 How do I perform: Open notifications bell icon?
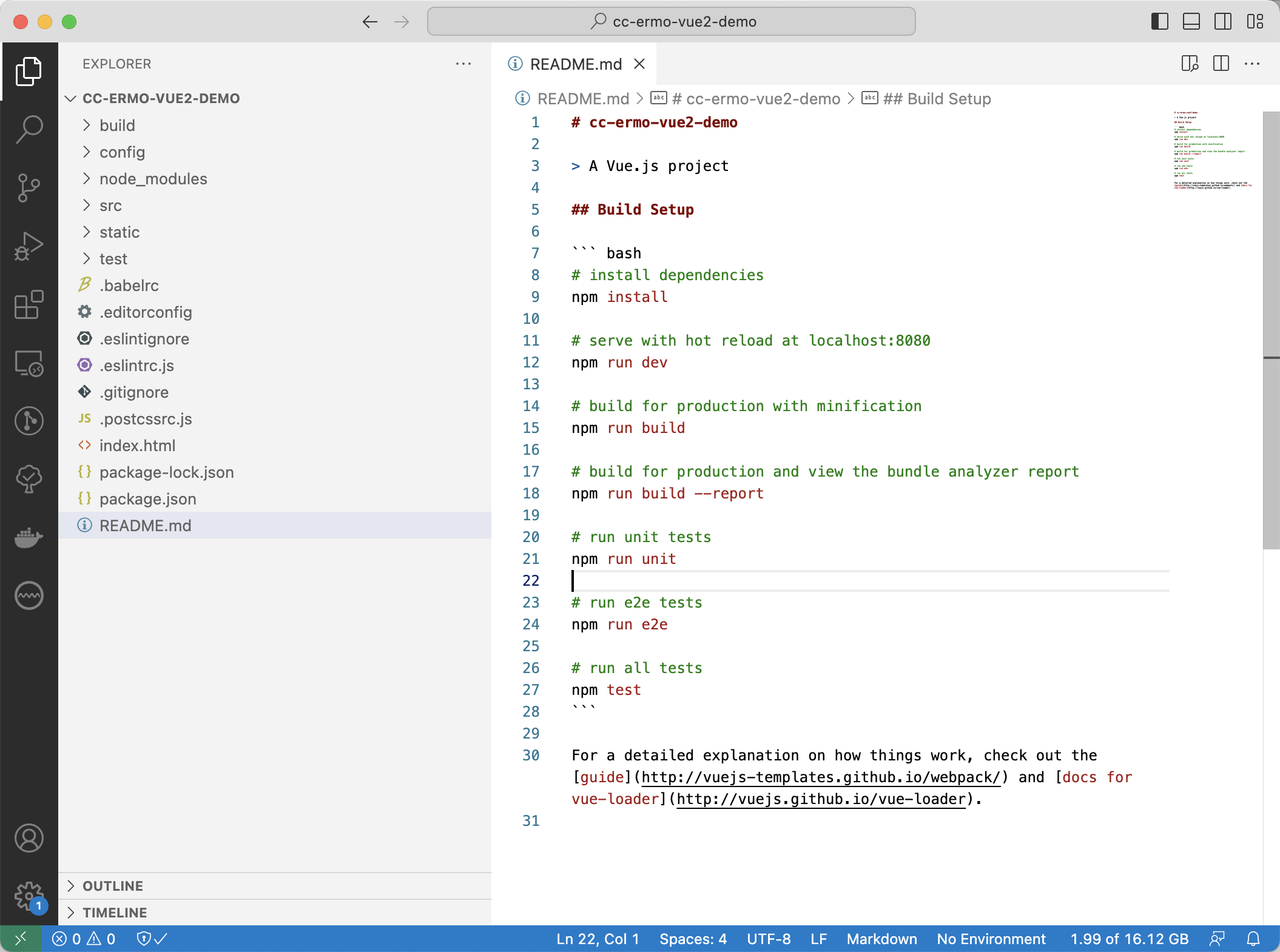(x=1253, y=939)
